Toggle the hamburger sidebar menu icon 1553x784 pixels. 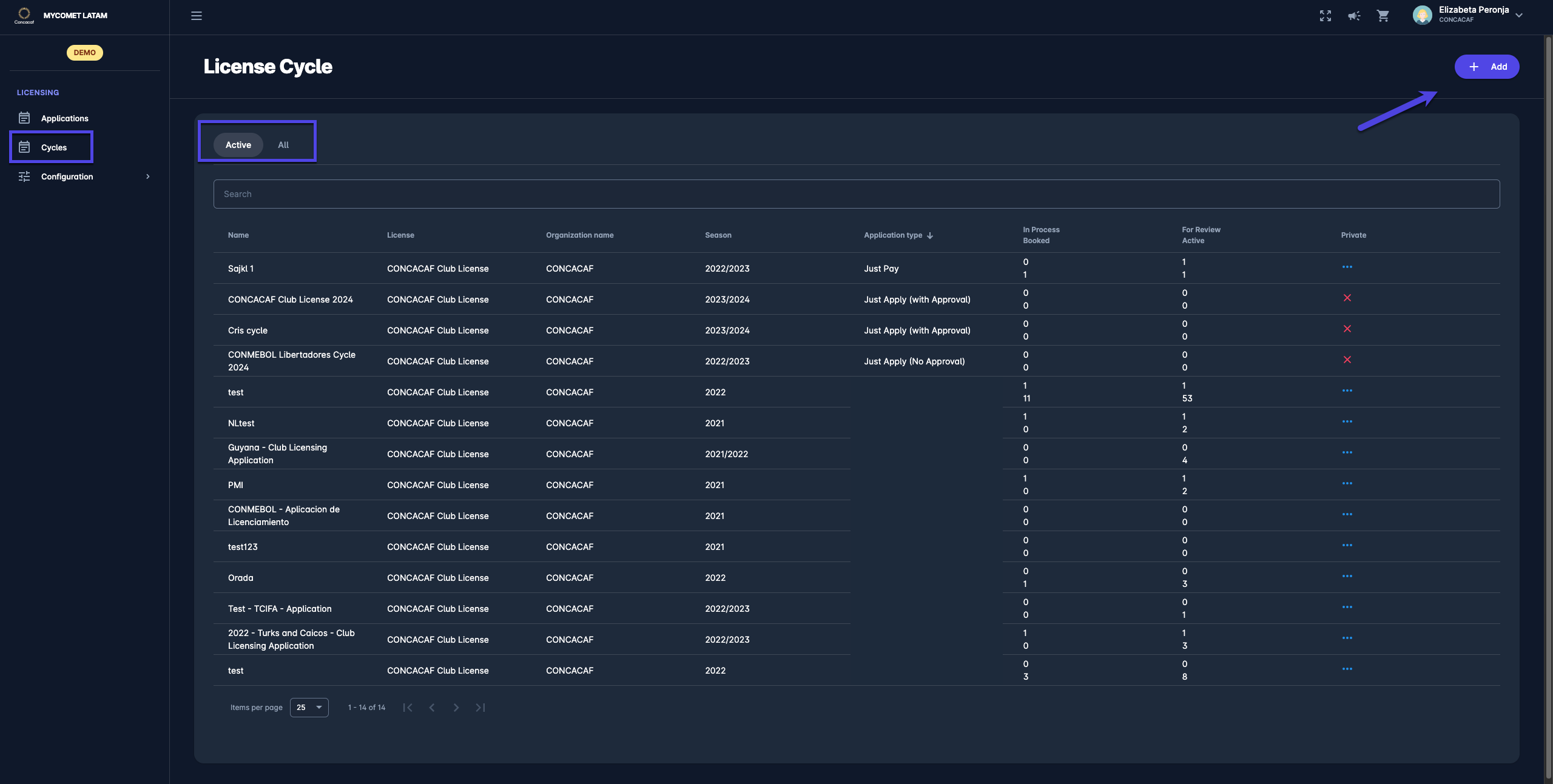[197, 16]
